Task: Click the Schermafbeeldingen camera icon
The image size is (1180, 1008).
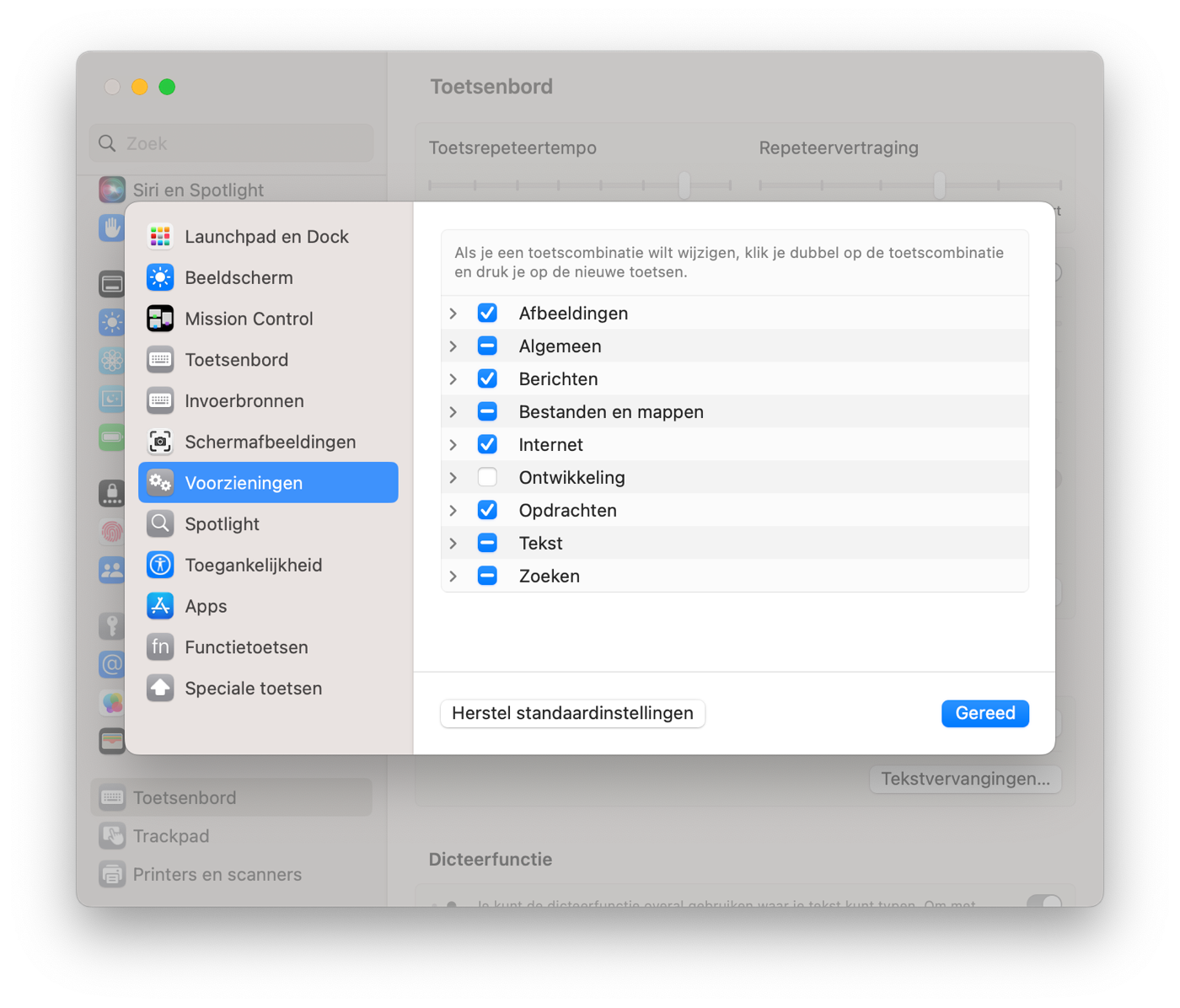Action: (x=160, y=442)
